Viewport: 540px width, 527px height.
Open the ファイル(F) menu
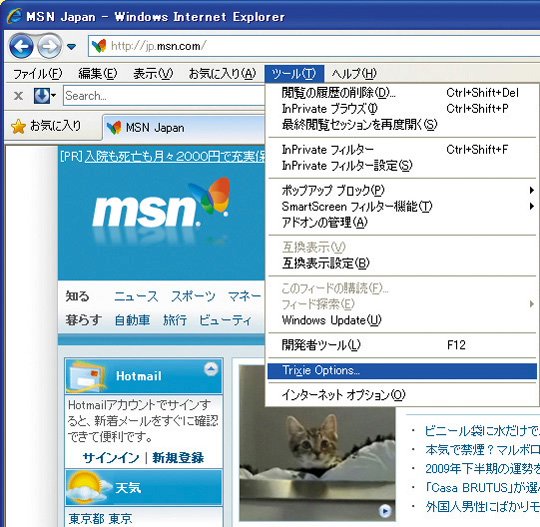coord(37,74)
